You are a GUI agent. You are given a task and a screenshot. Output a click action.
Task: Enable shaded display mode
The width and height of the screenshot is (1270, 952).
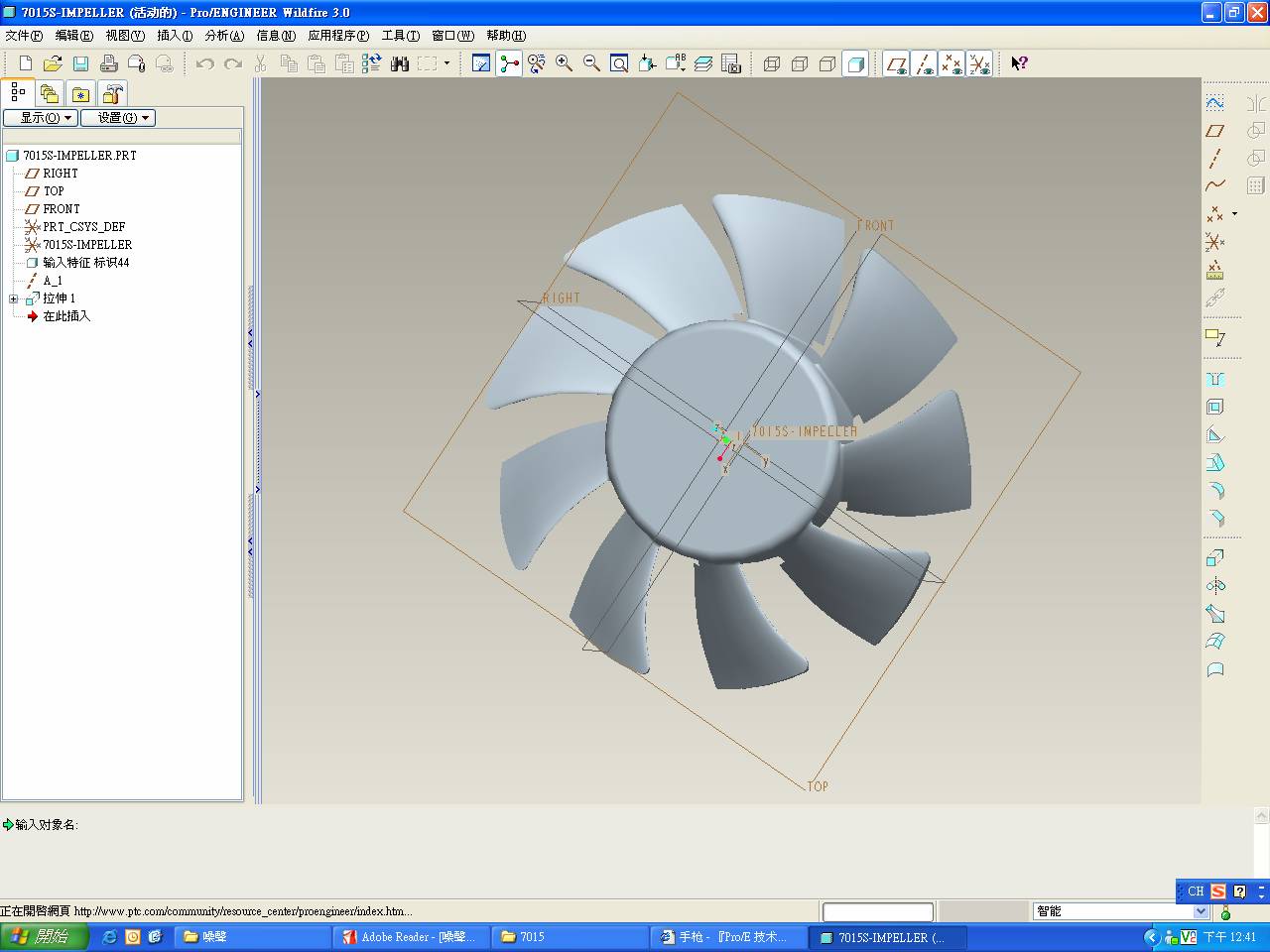(x=855, y=63)
